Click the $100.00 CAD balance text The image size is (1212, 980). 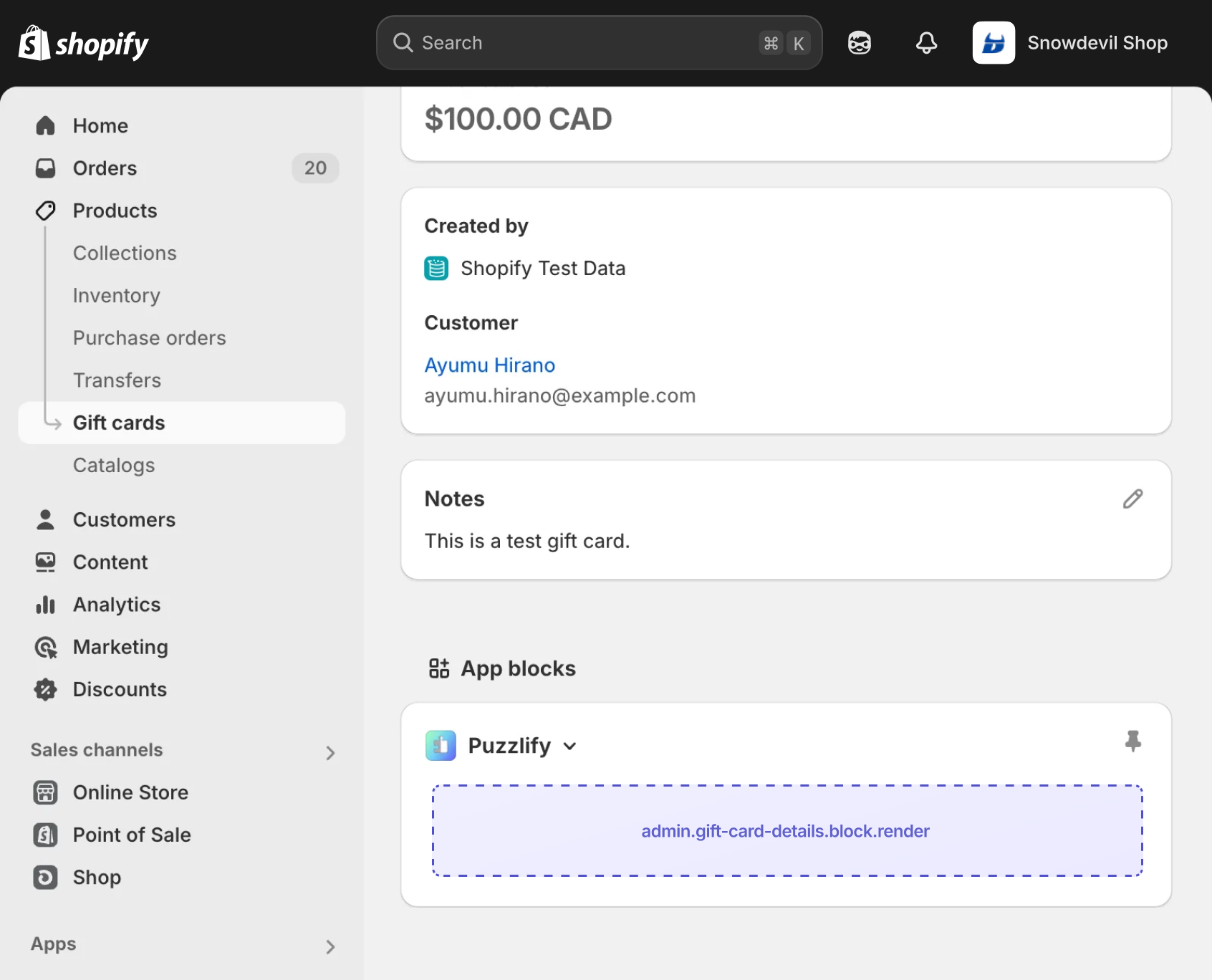(519, 119)
